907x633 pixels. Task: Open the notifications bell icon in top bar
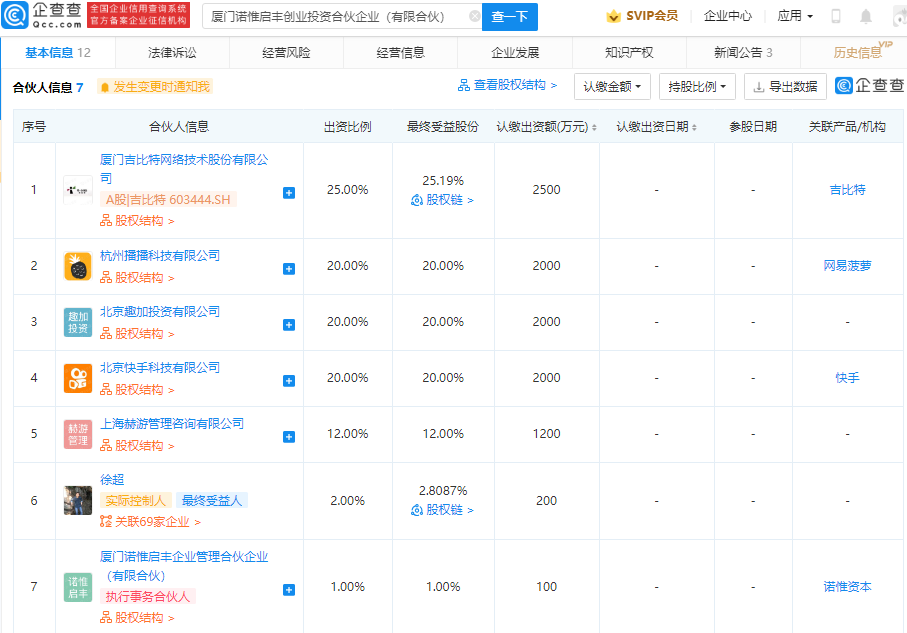tap(866, 15)
